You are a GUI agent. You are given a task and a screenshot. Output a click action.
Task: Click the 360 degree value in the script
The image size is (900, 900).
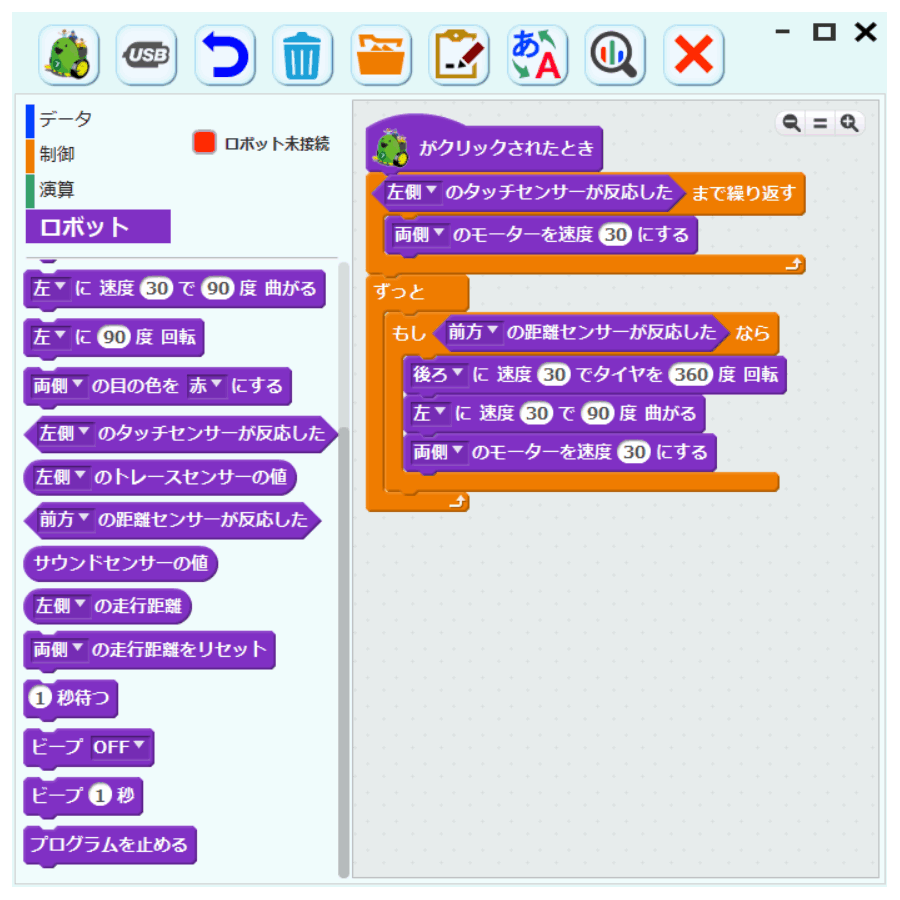tap(690, 375)
